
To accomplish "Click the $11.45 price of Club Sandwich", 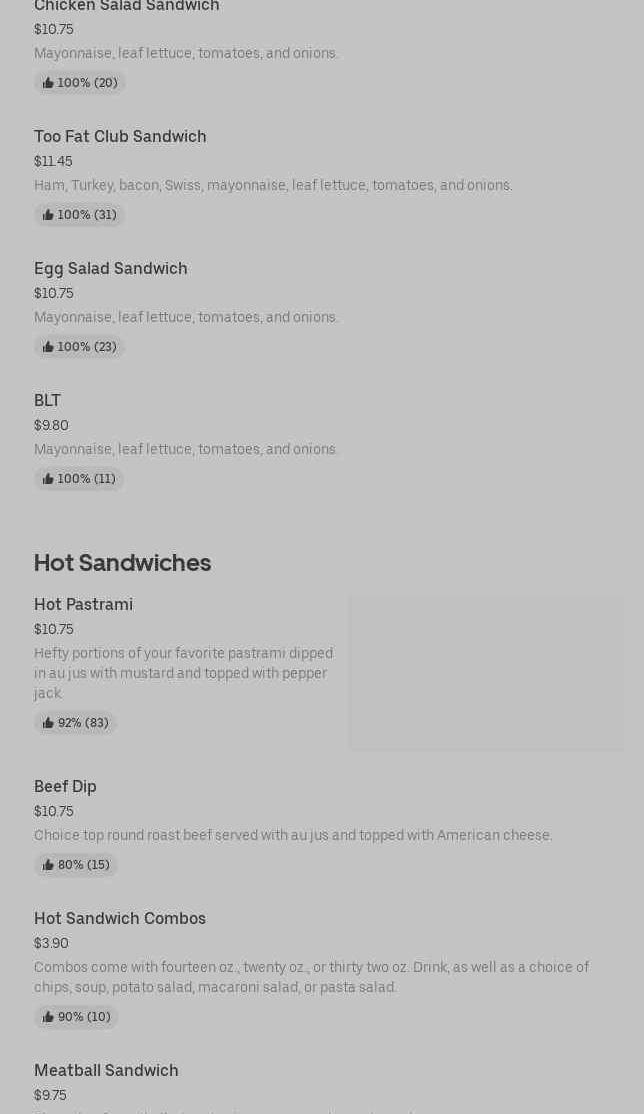I will click(x=53, y=161).
